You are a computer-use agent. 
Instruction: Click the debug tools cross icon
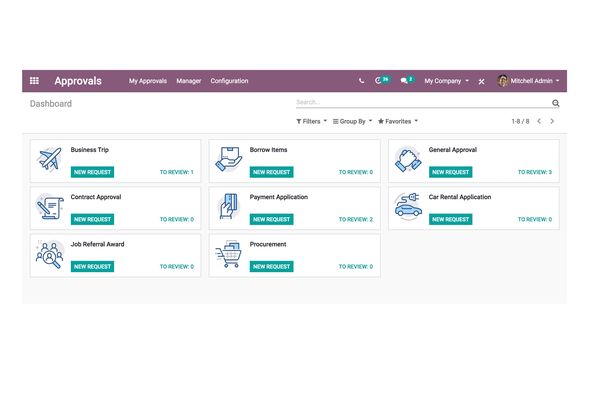(x=481, y=81)
